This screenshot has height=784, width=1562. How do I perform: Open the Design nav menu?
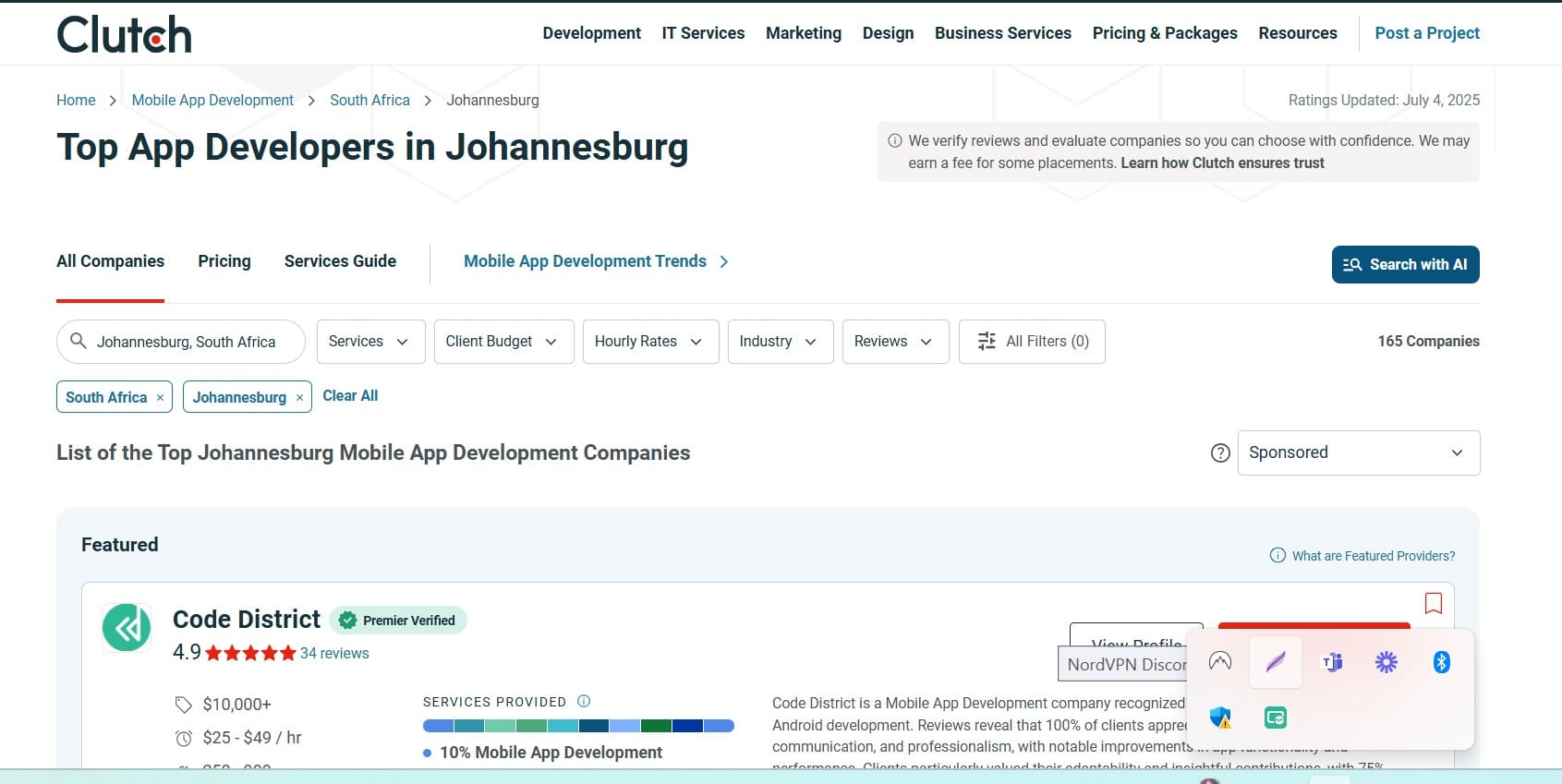click(x=888, y=33)
